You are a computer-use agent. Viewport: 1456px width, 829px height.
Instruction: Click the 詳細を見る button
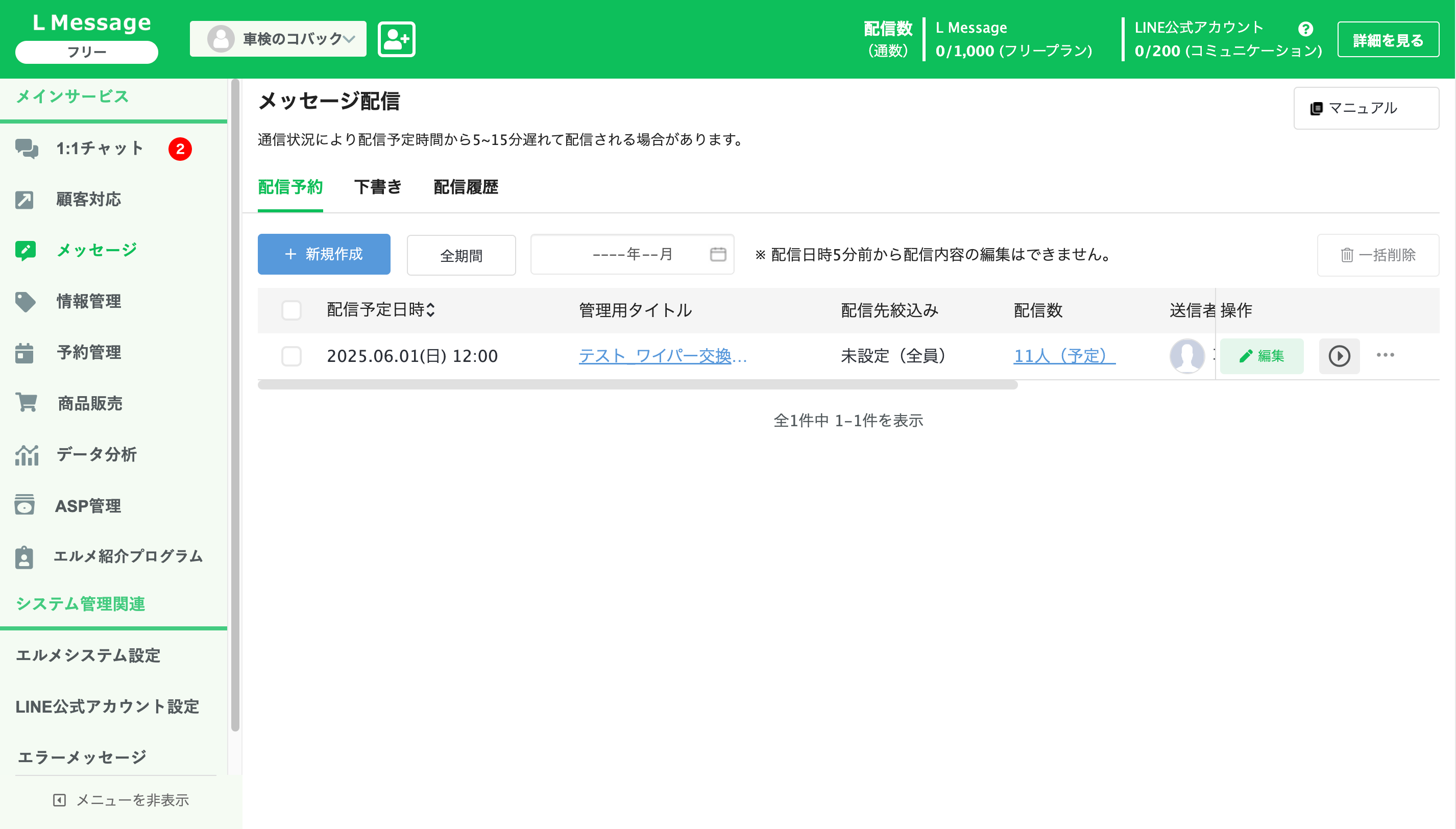point(1388,40)
